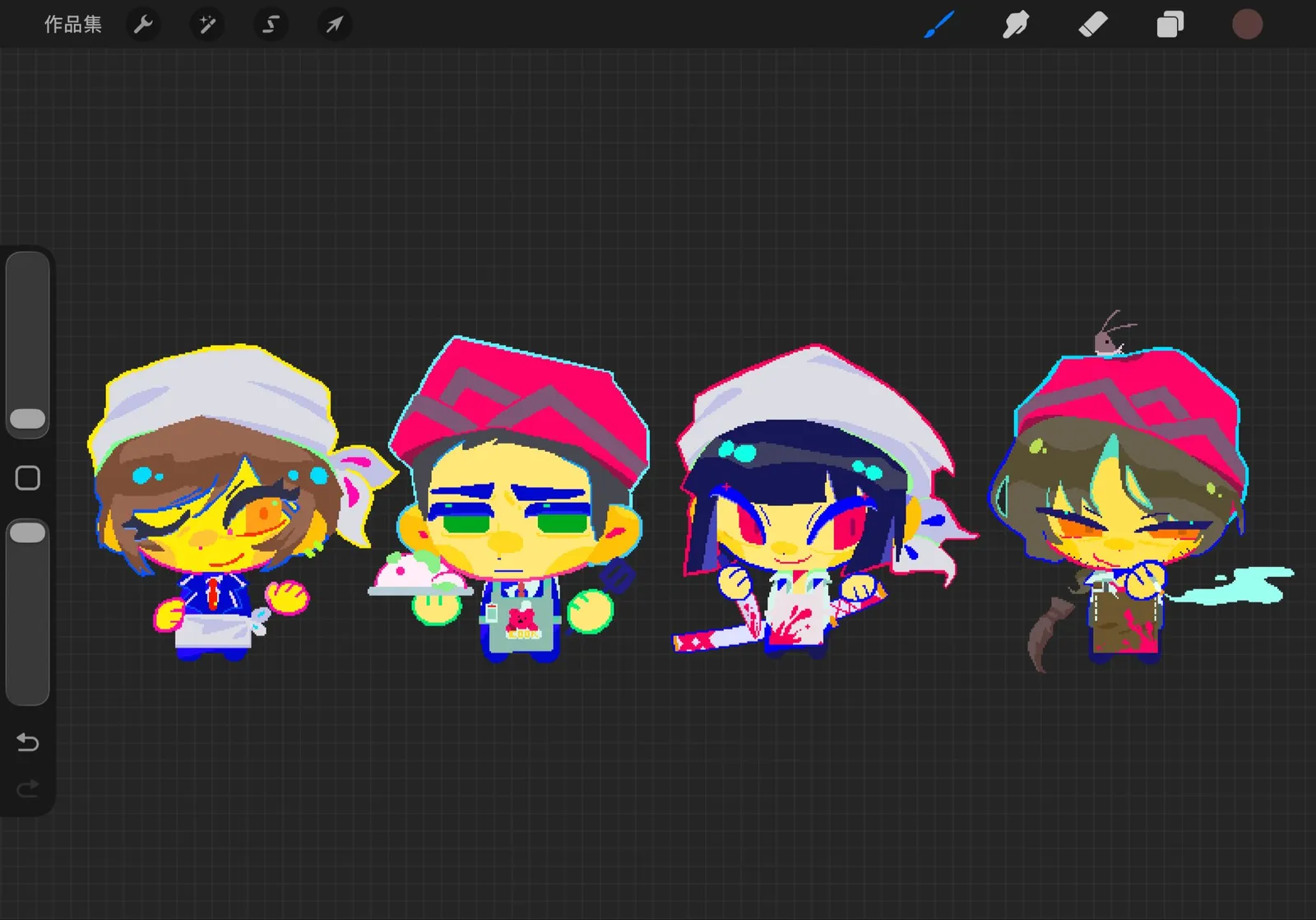This screenshot has width=1316, height=920.
Task: Open the Actions wrench menu
Action: [144, 25]
